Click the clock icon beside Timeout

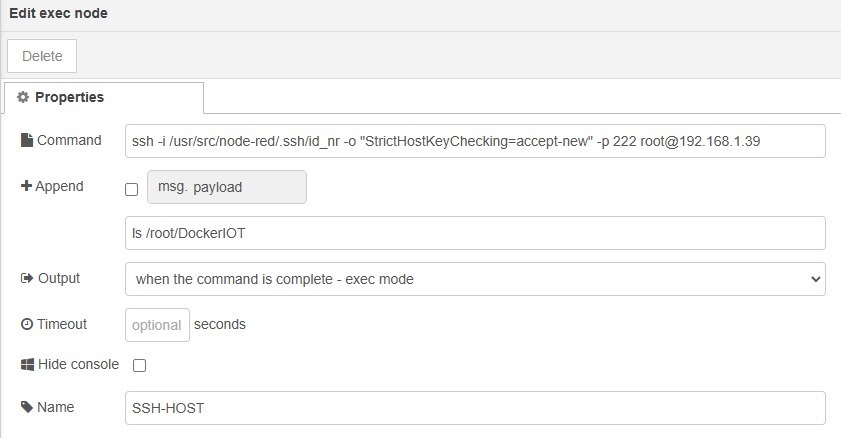[27, 325]
